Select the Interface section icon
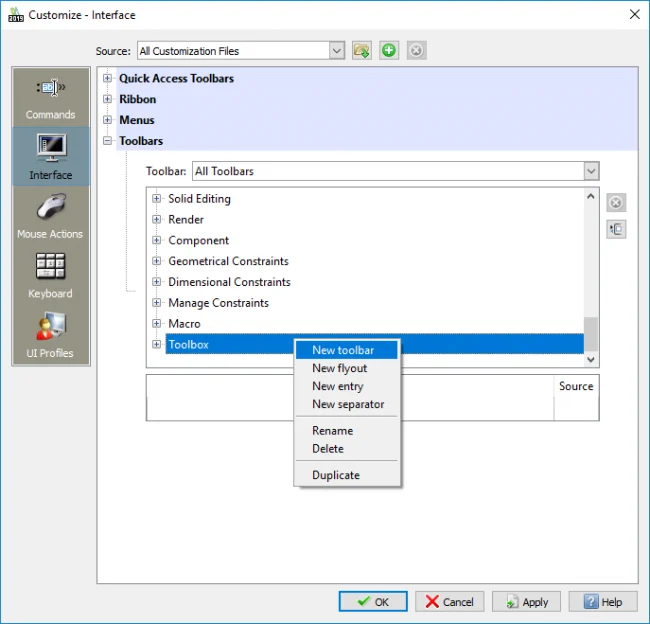 click(x=51, y=157)
